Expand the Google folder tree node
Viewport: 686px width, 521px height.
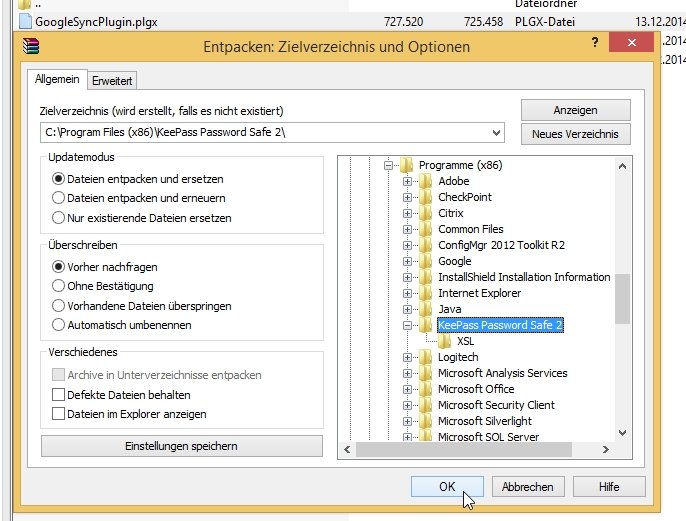407,261
